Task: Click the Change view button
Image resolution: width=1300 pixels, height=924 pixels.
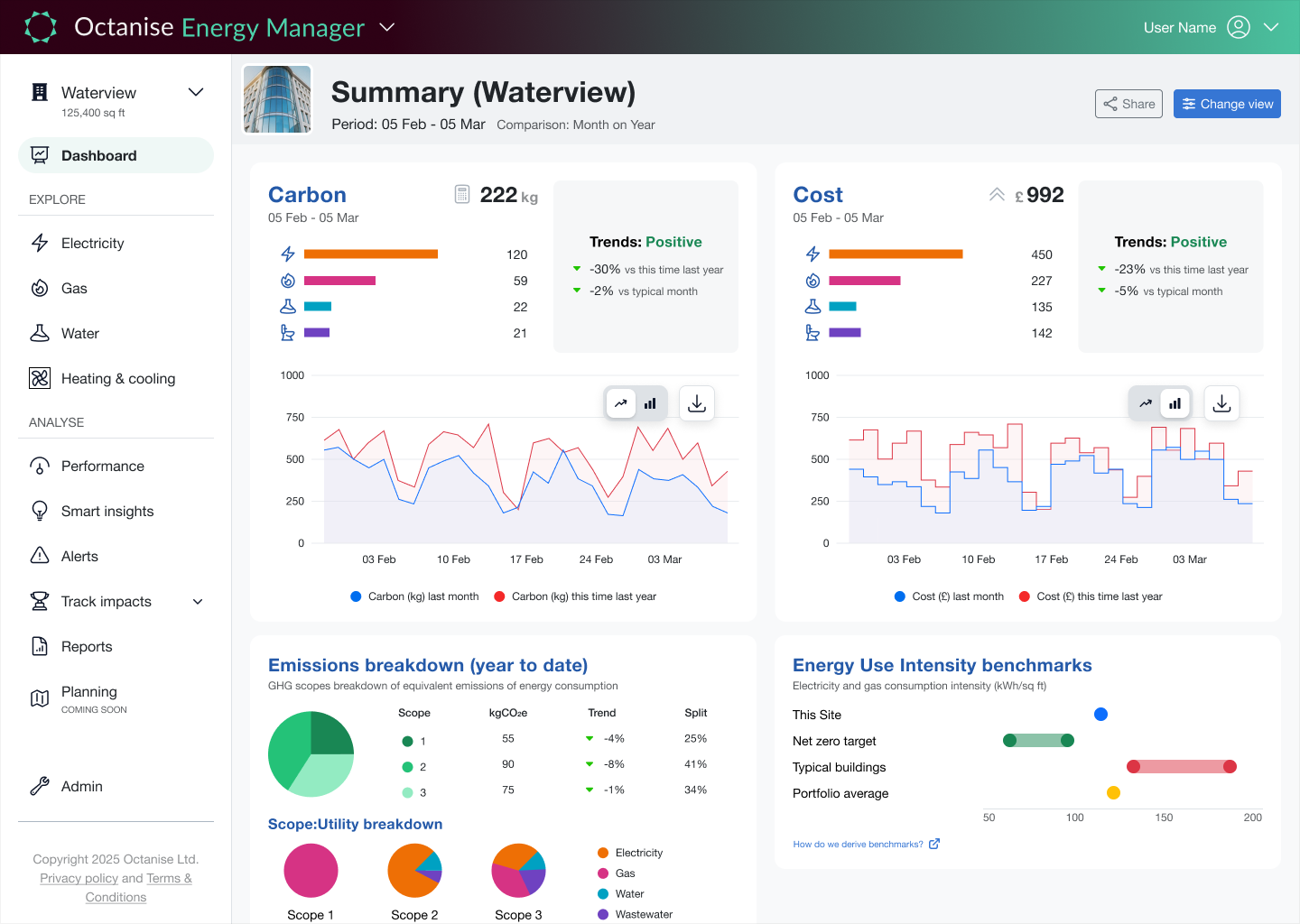Action: [x=1227, y=104]
